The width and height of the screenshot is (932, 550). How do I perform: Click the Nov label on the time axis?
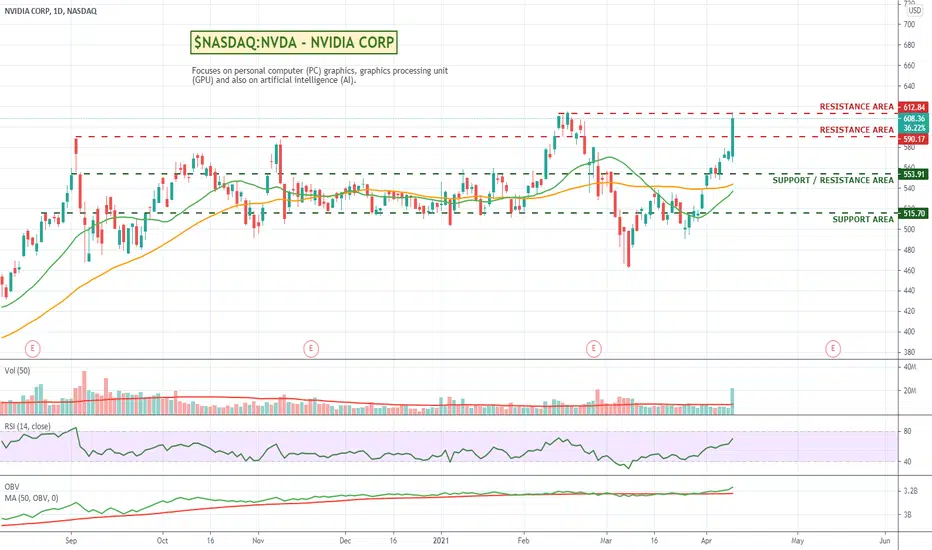pos(258,540)
